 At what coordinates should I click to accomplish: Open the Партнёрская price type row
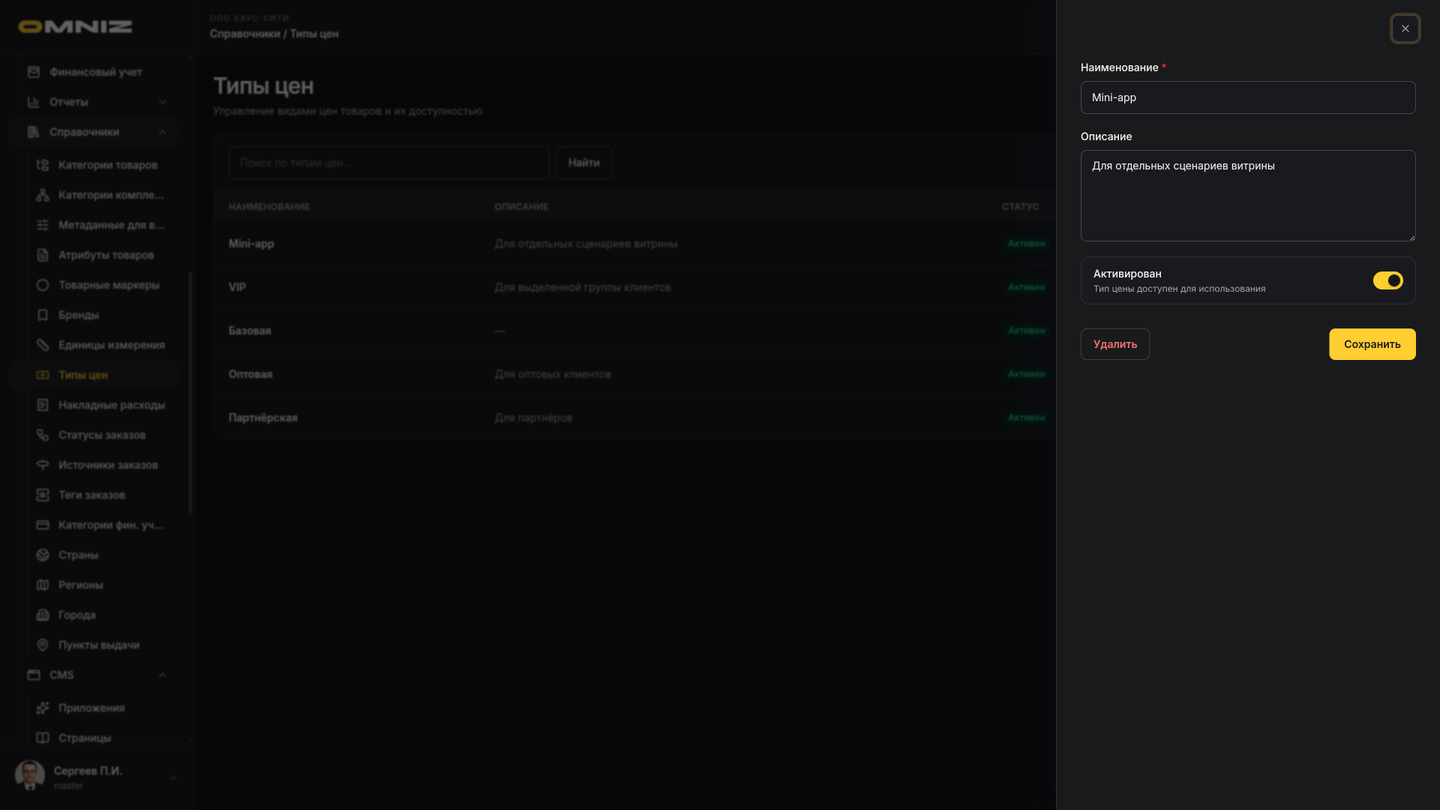[x=634, y=418]
